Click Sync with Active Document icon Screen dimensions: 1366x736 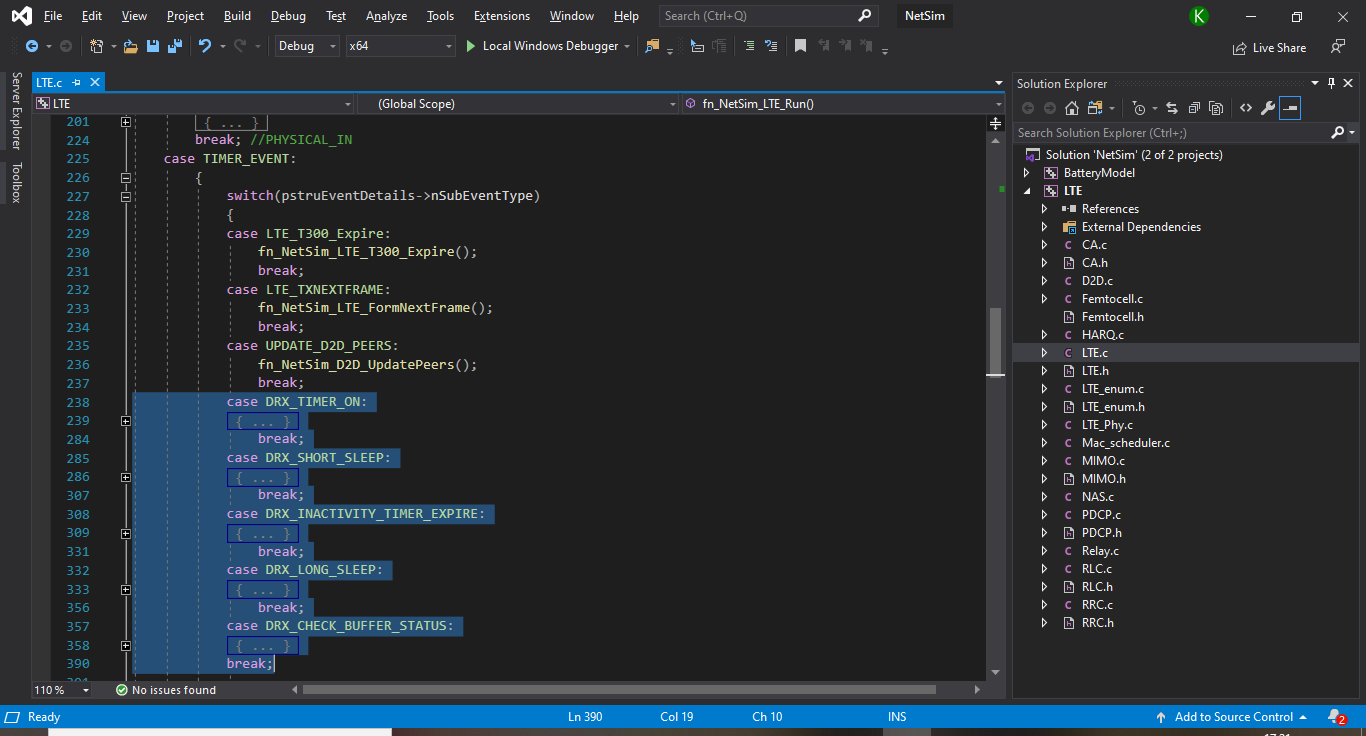1171,108
